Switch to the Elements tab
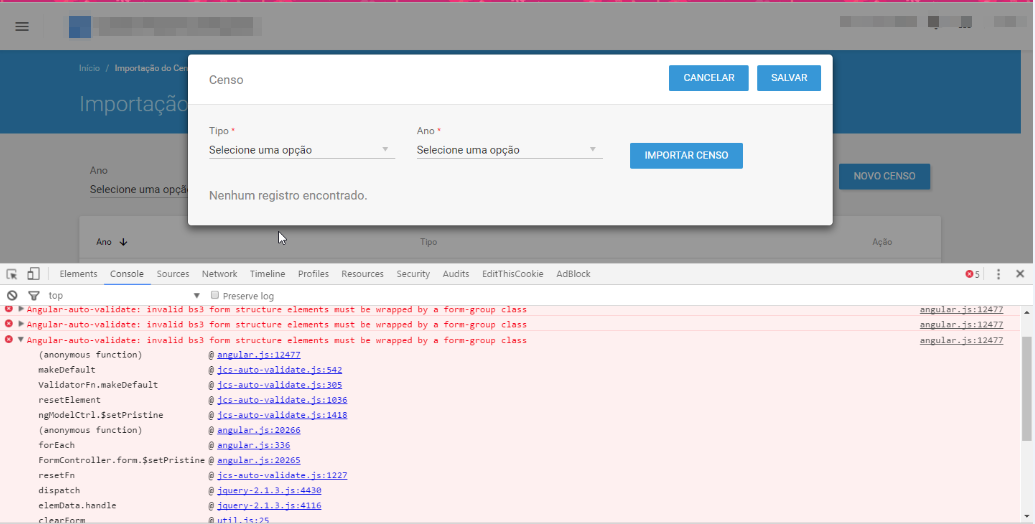This screenshot has height=524, width=1035. coord(78,274)
